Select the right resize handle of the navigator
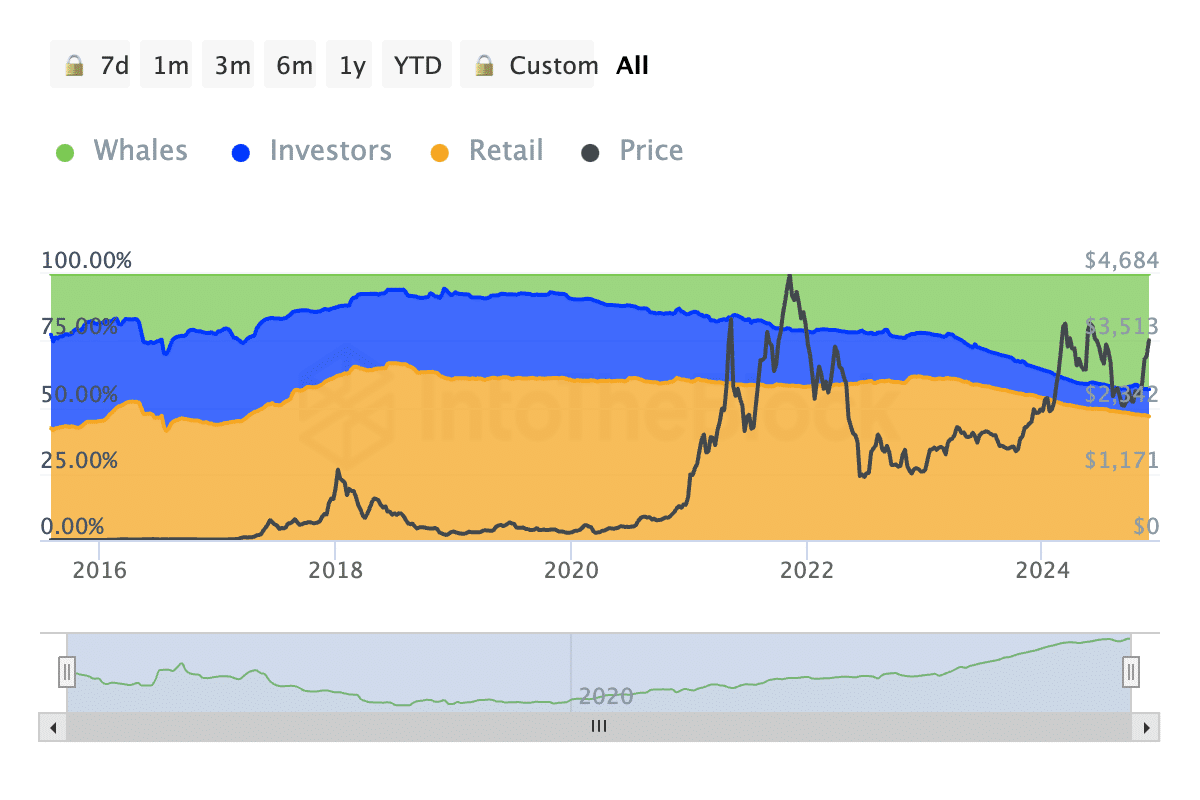The image size is (1200, 800). click(1131, 673)
